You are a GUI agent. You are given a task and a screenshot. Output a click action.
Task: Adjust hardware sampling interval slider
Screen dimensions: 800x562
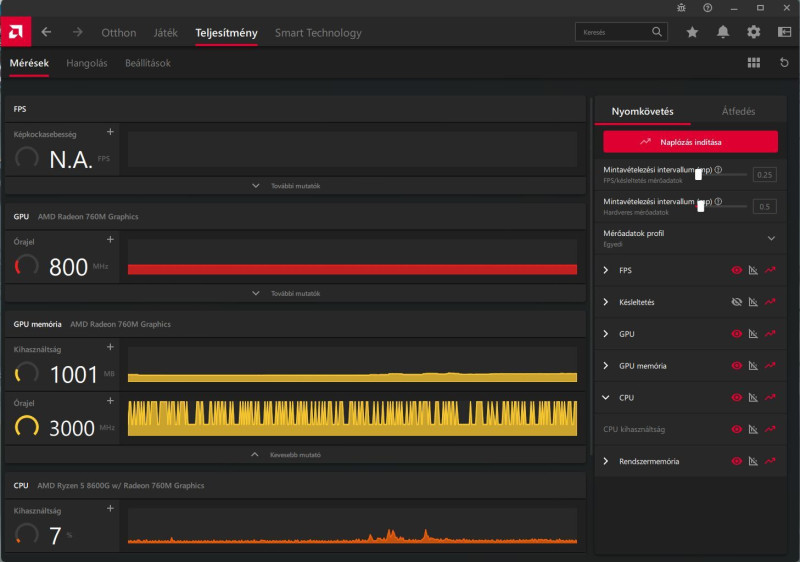pos(701,206)
